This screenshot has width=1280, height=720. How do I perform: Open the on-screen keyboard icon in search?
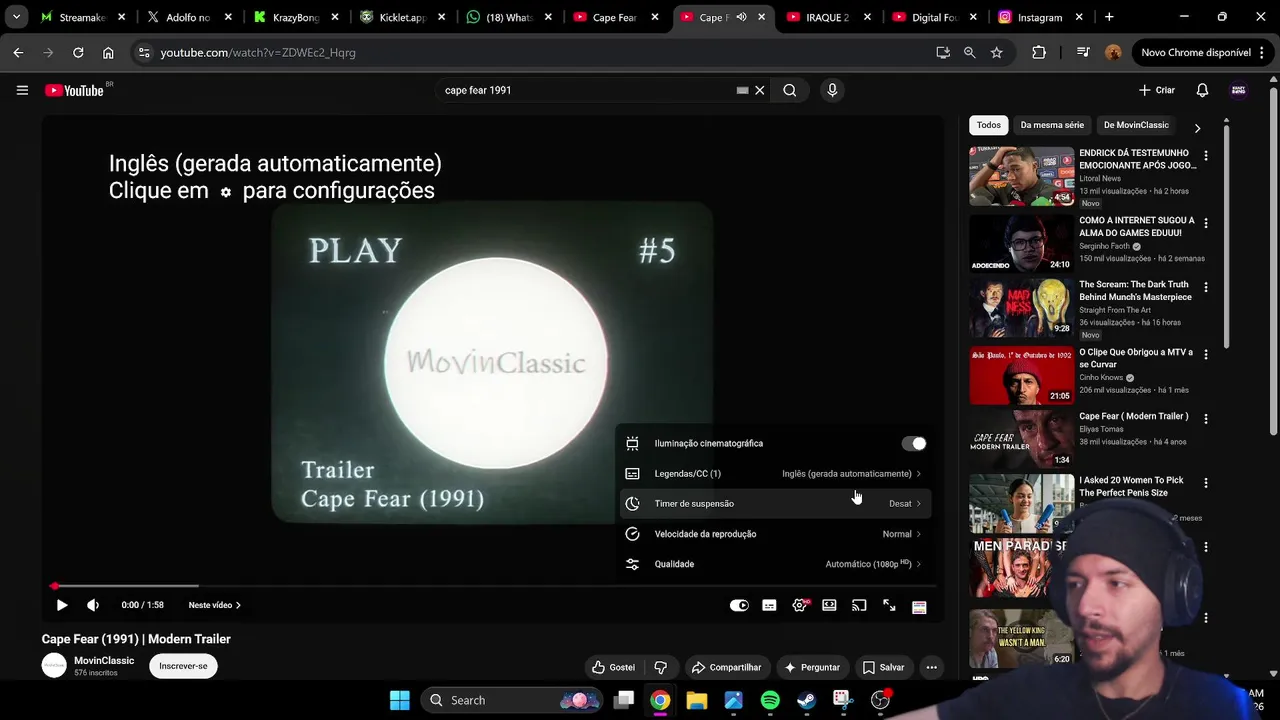pos(742,90)
